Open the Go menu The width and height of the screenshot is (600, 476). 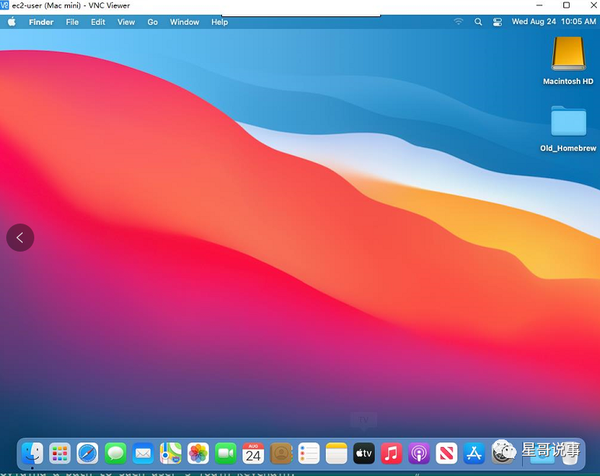click(153, 22)
